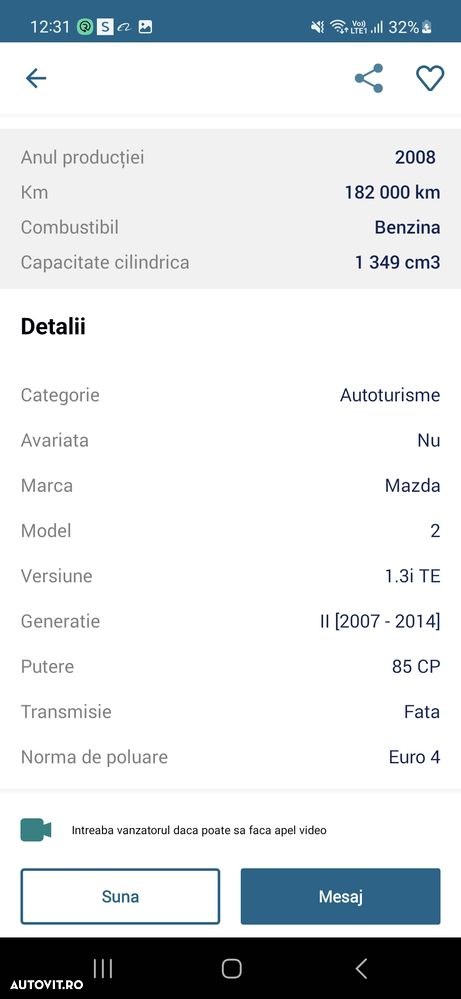Select the Versiune 1.3i TE row
This screenshot has height=999, width=461.
(230, 576)
